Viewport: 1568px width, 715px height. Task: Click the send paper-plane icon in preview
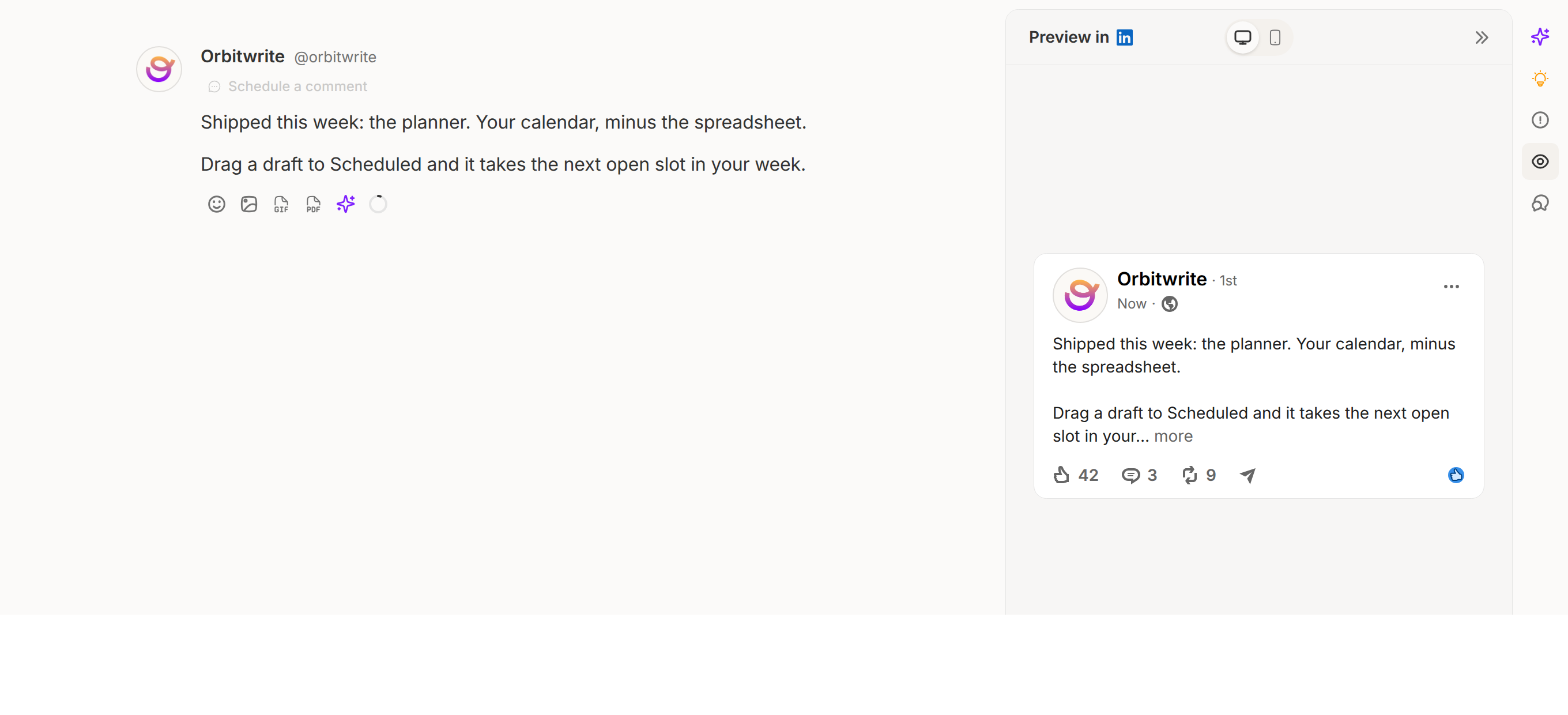(1248, 475)
